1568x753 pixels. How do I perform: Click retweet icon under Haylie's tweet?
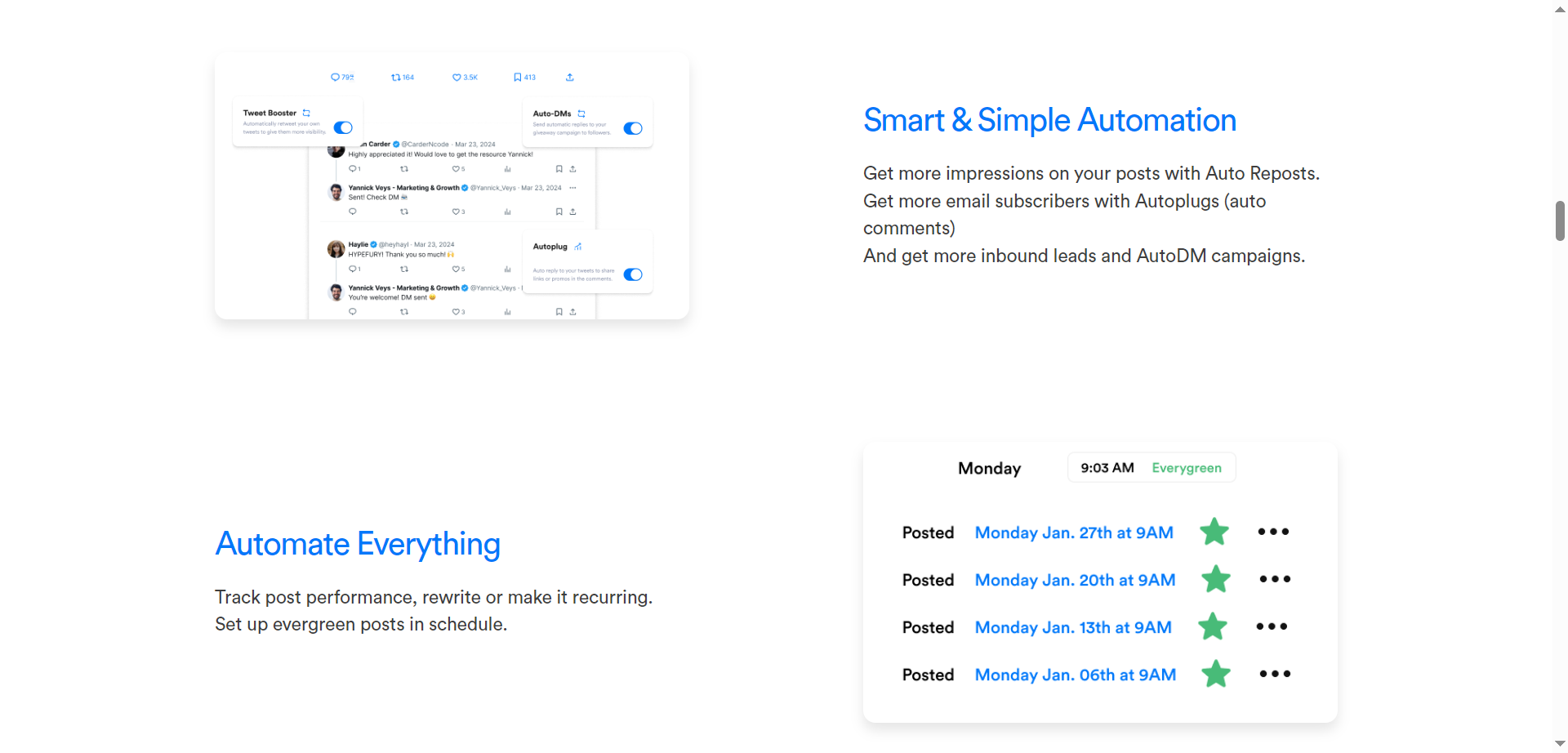coord(404,269)
